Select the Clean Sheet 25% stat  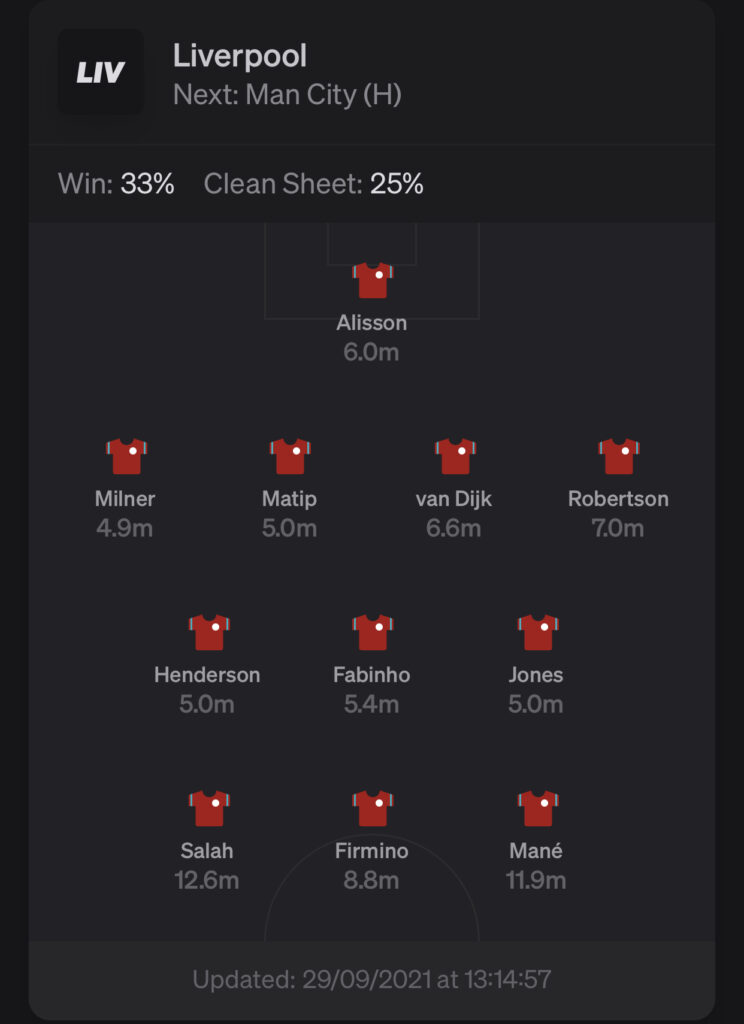314,184
